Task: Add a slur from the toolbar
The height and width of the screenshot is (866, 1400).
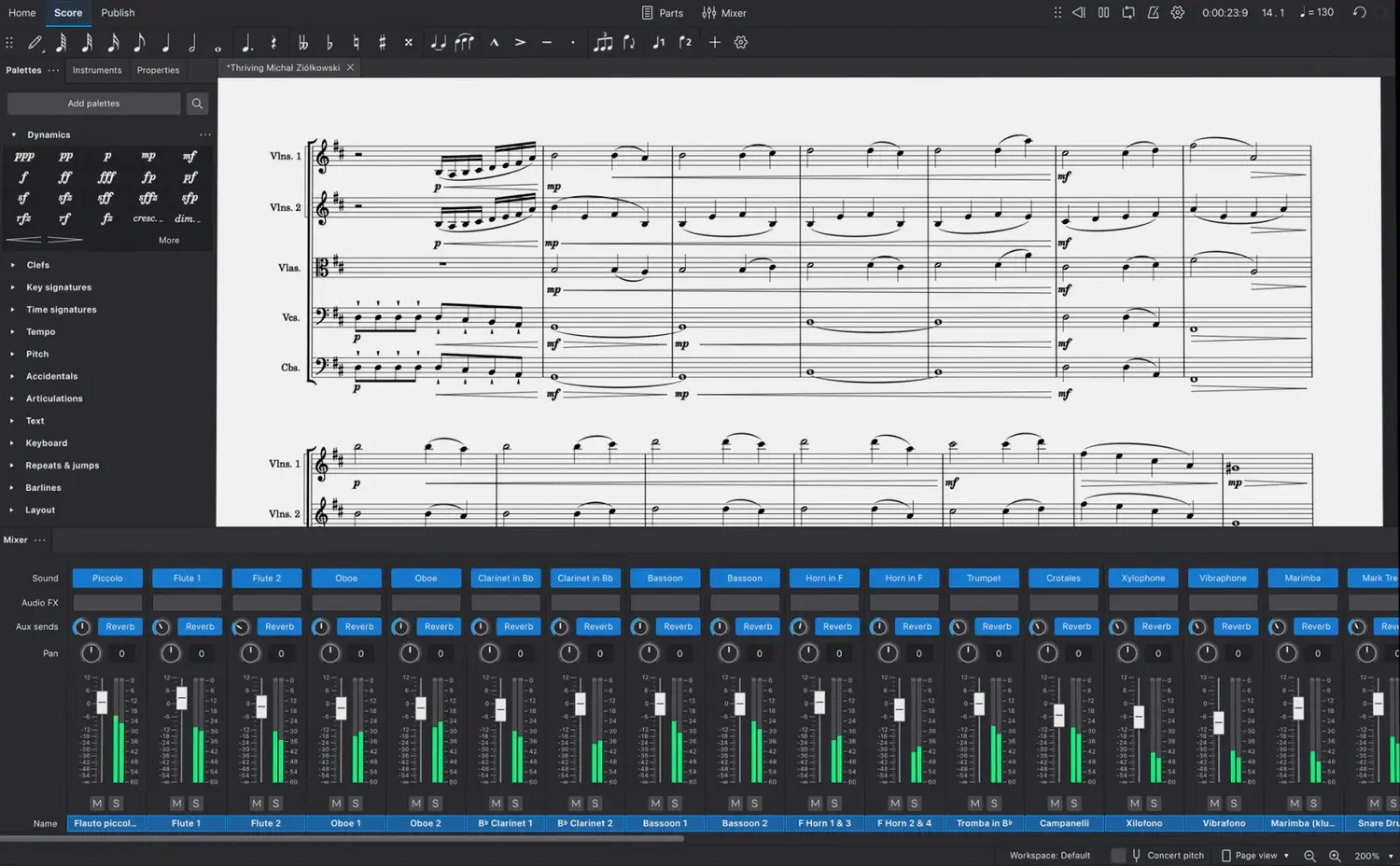Action: (x=464, y=43)
